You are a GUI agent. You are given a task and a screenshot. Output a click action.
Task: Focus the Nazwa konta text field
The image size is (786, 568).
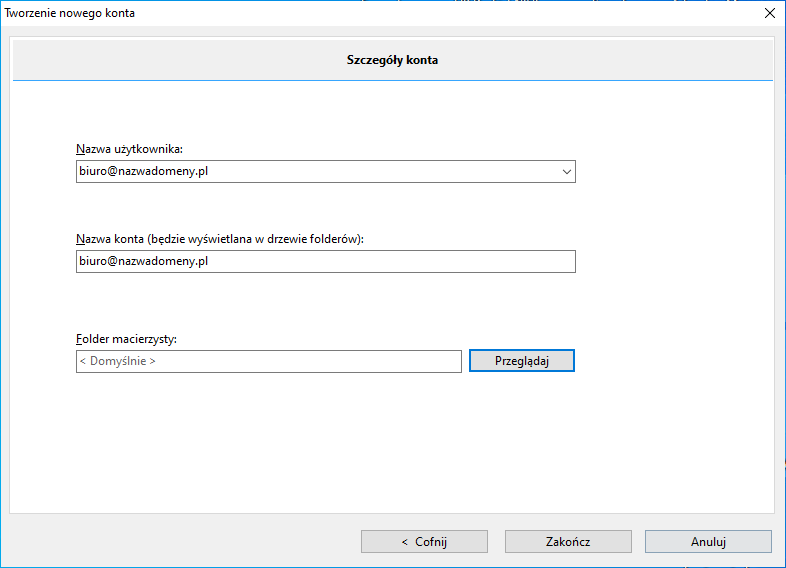[x=326, y=261]
